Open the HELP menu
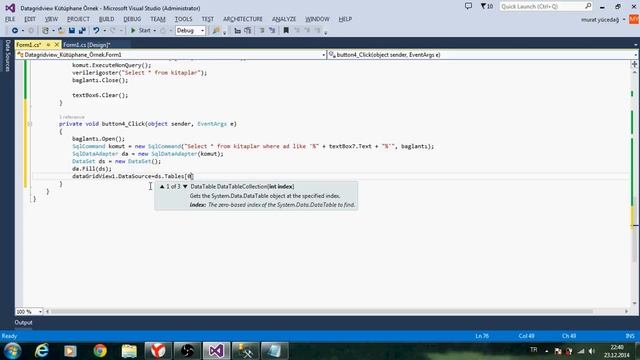The image size is (640, 360). 345,19
